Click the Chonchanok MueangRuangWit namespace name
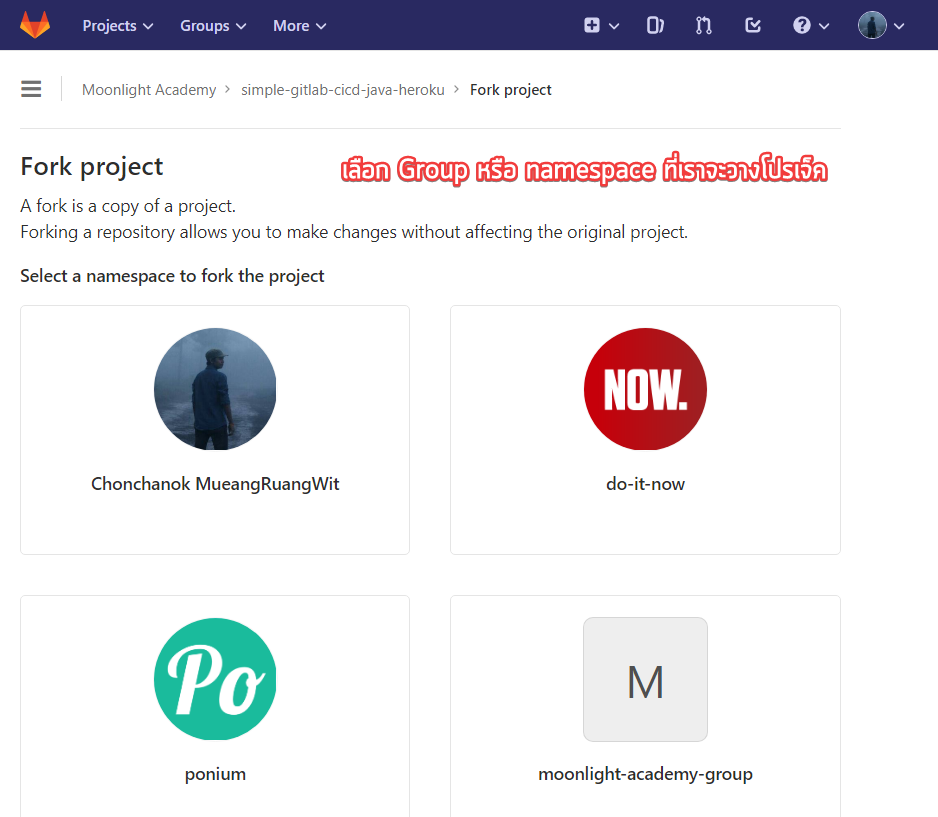Viewport: 938px width, 817px height. [x=215, y=483]
